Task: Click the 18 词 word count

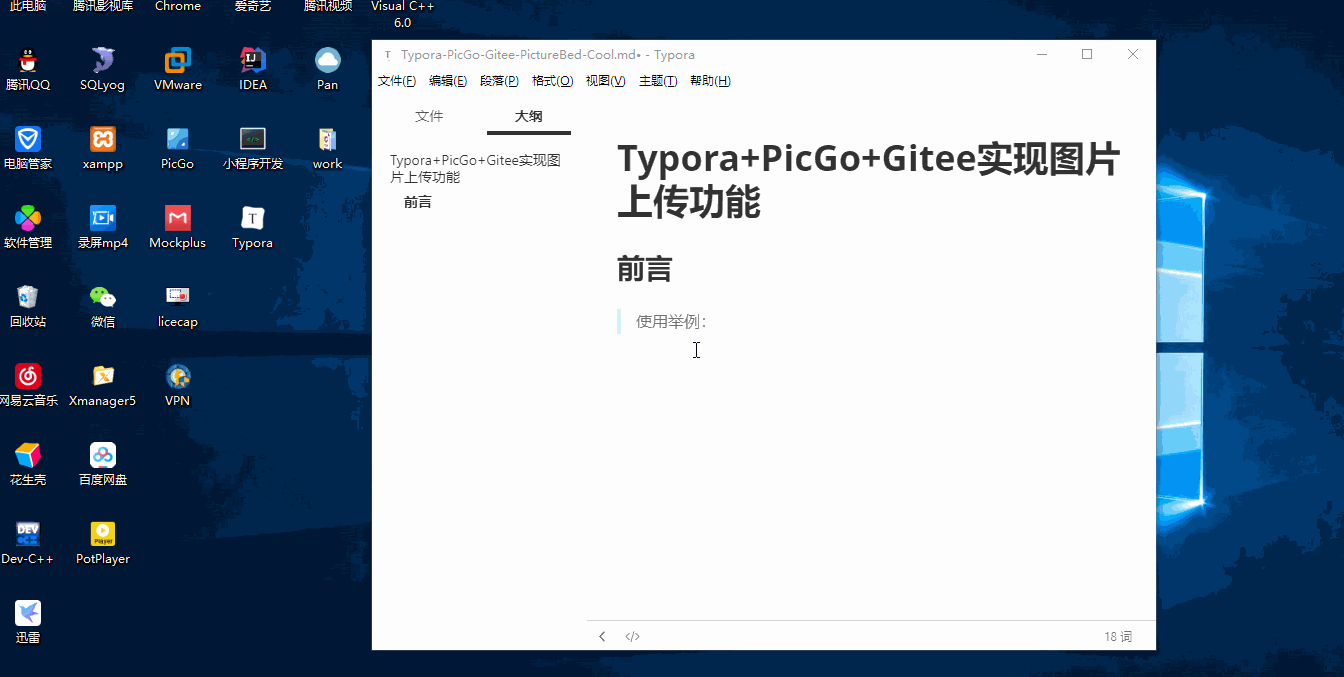Action: (x=1118, y=636)
